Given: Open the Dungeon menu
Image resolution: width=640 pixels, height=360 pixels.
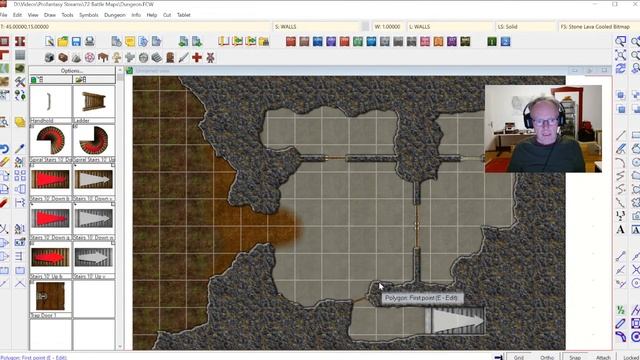Looking at the screenshot, I should pyautogui.click(x=115, y=15).
